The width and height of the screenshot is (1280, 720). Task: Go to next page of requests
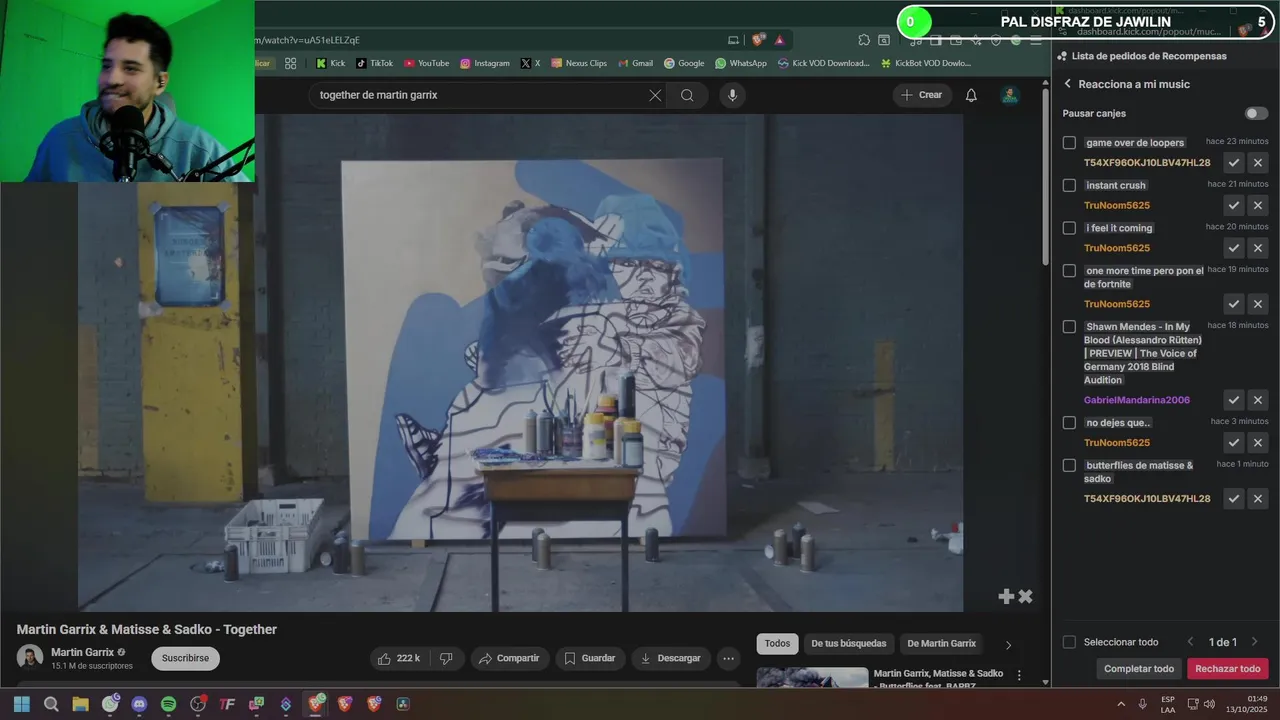click(x=1254, y=642)
